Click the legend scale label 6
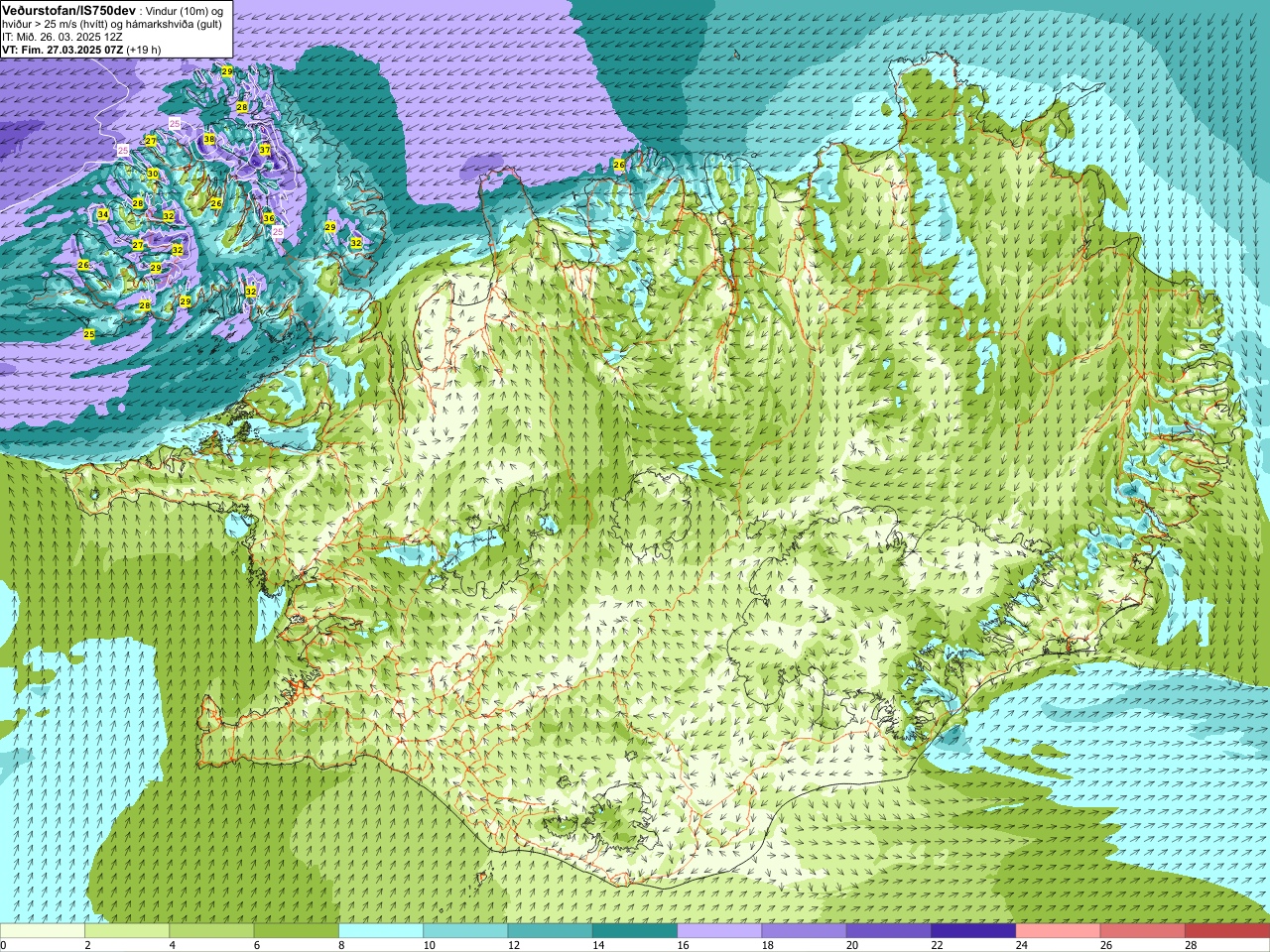 coord(255,945)
